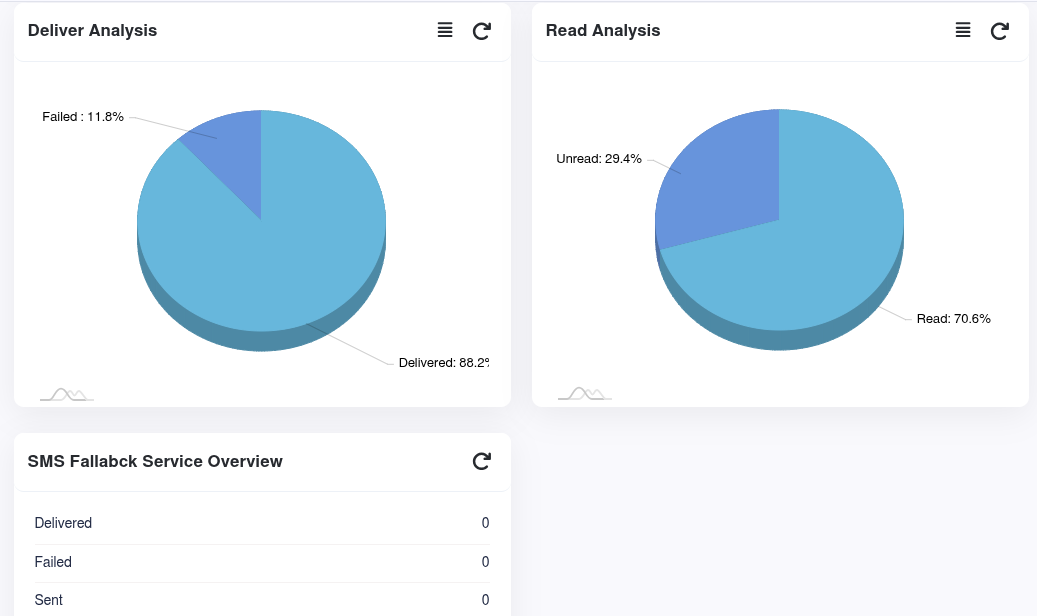Click the 'Delivered: 88.2%' chart label
This screenshot has width=1037, height=616.
[444, 363]
